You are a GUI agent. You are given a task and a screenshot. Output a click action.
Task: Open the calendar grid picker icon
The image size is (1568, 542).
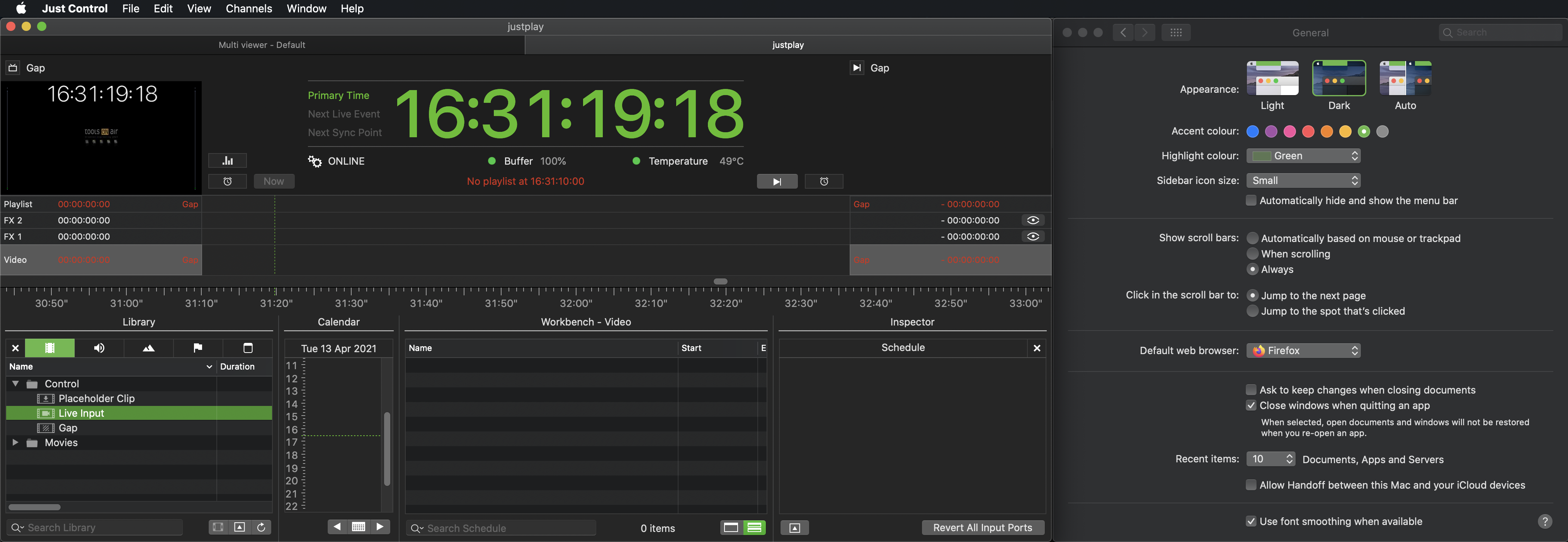point(359,527)
